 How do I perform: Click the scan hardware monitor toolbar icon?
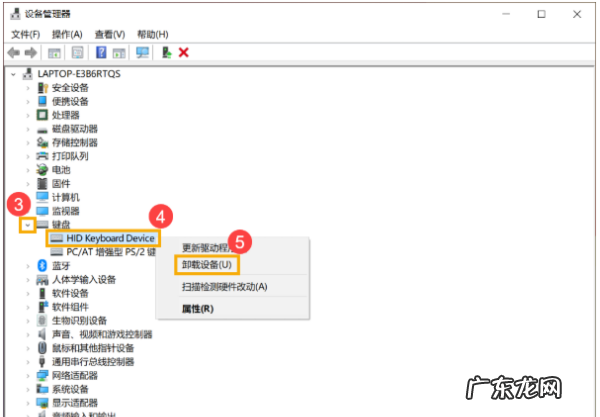pyautogui.click(x=142, y=52)
